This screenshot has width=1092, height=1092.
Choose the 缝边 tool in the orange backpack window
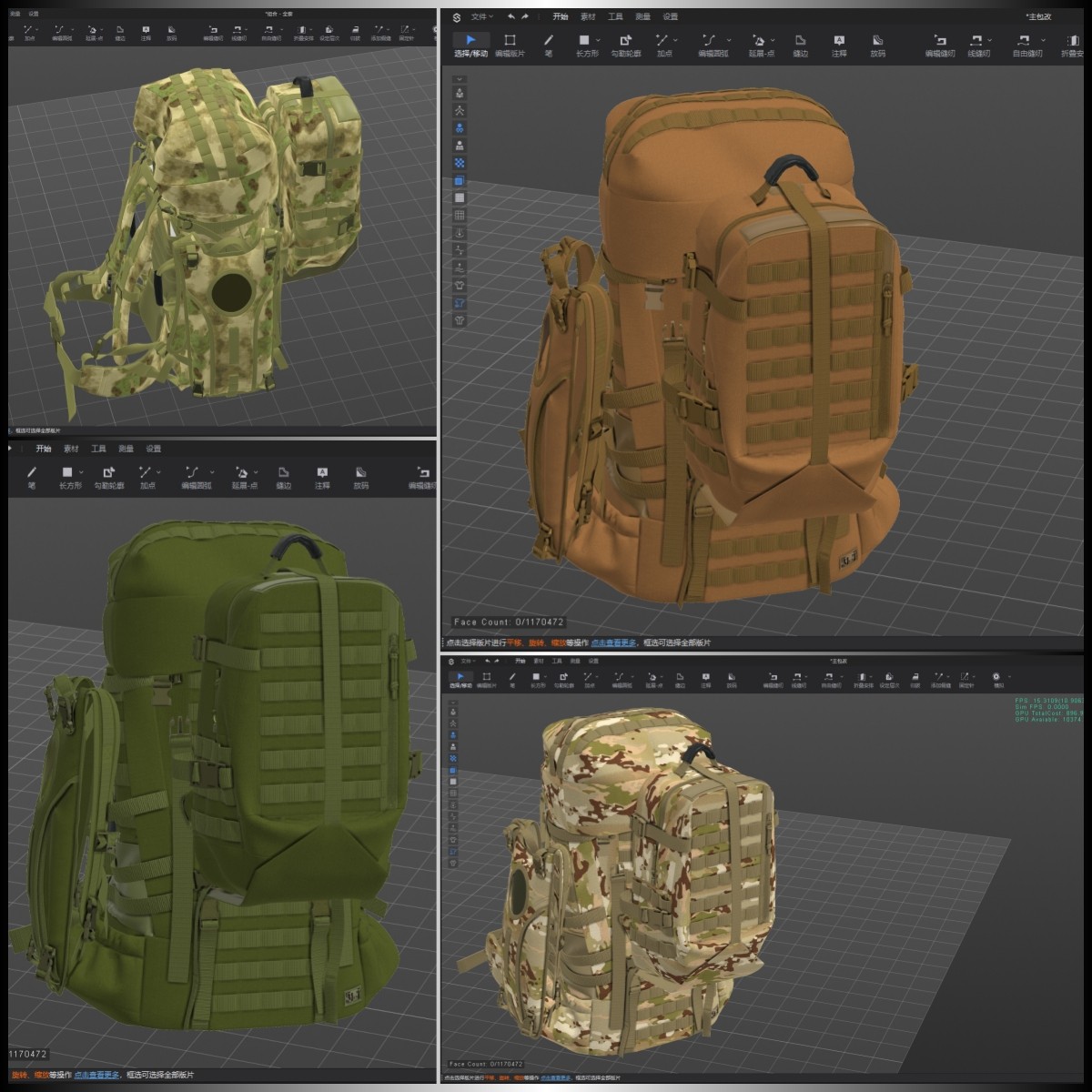(x=800, y=45)
